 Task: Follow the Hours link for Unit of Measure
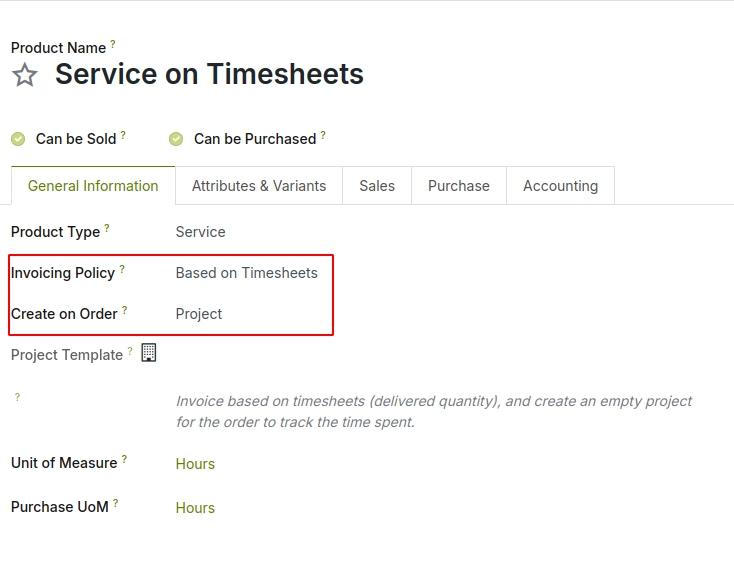(195, 464)
